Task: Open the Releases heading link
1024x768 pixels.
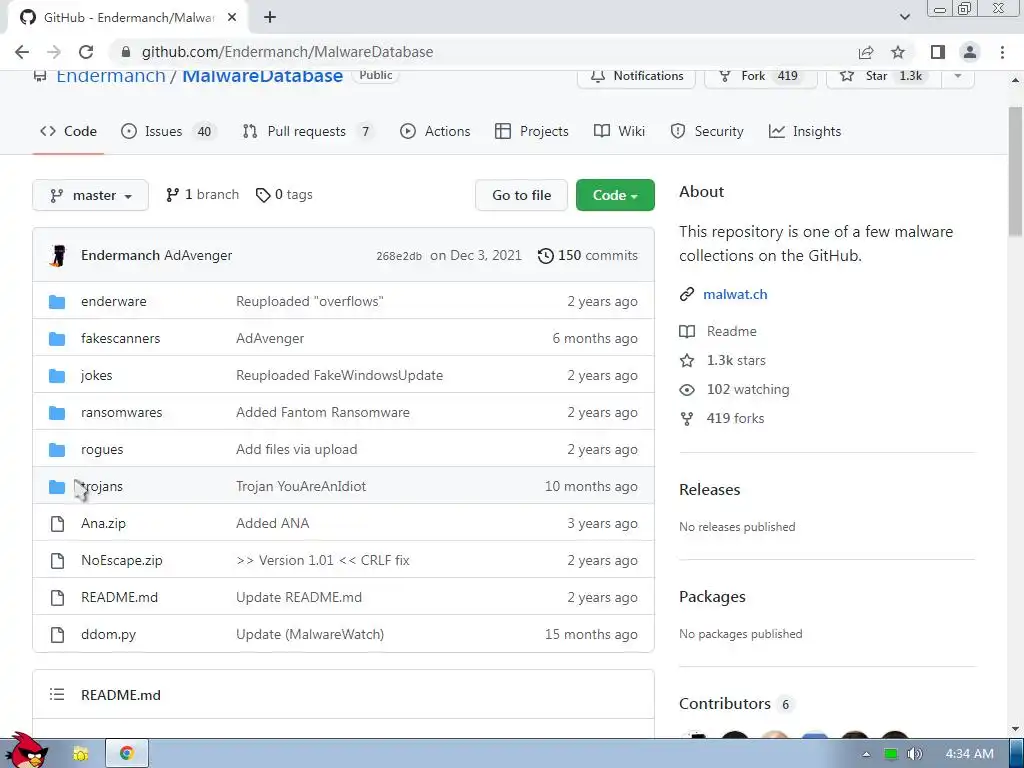Action: tap(710, 490)
